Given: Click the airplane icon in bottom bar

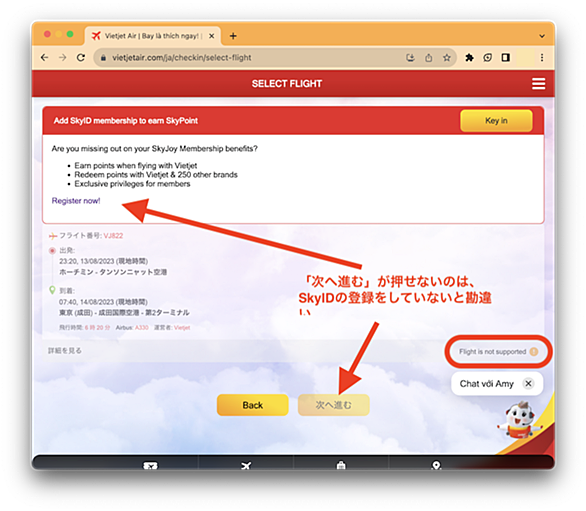Looking at the screenshot, I should [x=246, y=465].
